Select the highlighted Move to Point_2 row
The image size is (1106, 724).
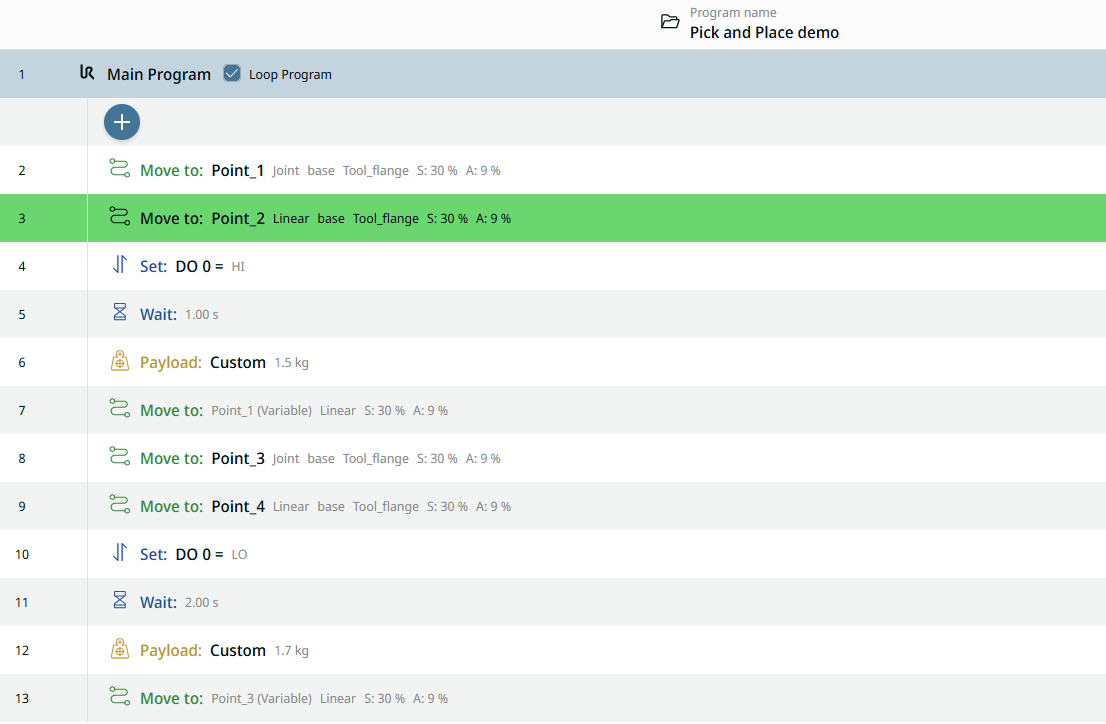coord(500,218)
